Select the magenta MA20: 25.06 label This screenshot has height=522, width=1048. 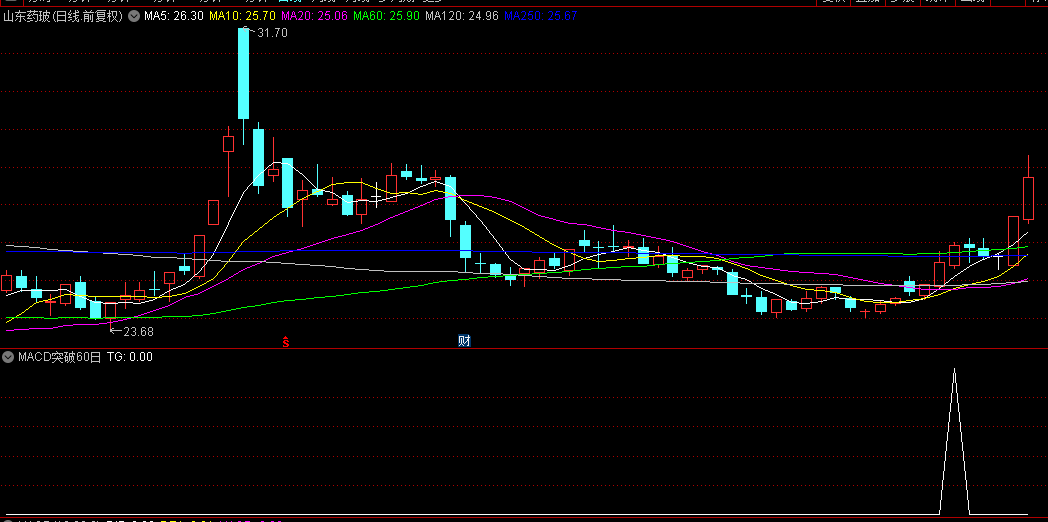tap(315, 16)
